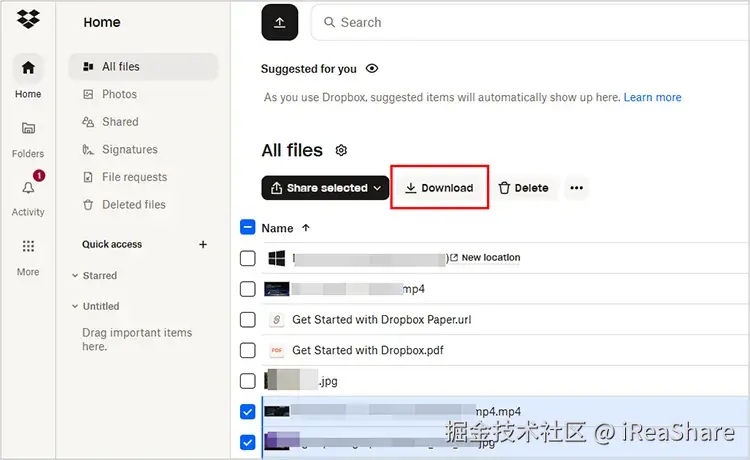Open the three-dots more actions menu
Image resolution: width=750 pixels, height=460 pixels.
coord(576,188)
